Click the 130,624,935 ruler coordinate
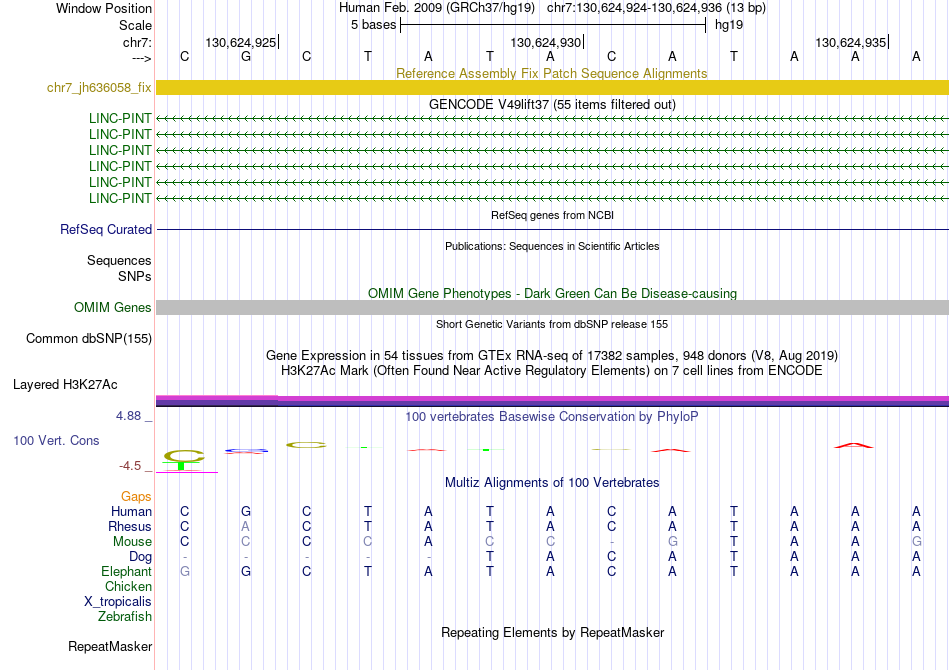The width and height of the screenshot is (950, 670). [x=850, y=42]
